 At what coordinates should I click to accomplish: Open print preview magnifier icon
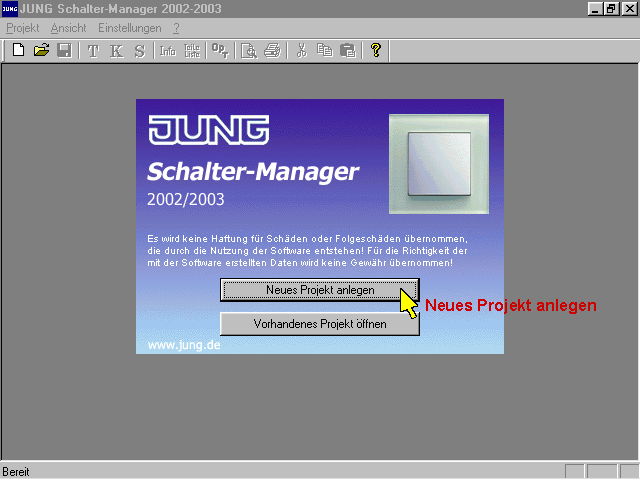click(x=249, y=51)
